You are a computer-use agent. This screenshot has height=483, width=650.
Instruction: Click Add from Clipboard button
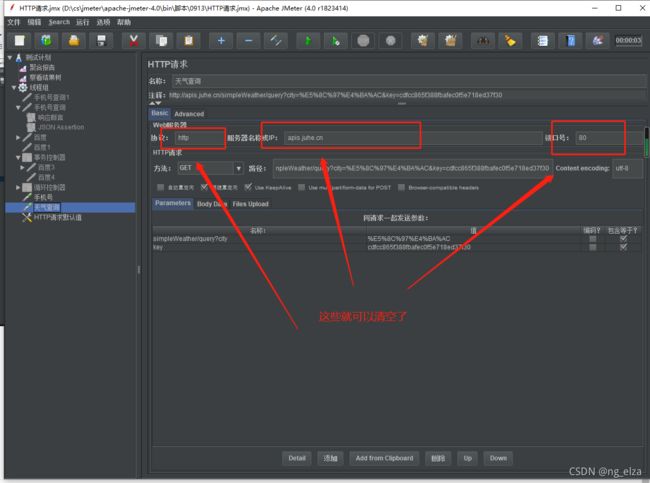[x=384, y=459]
